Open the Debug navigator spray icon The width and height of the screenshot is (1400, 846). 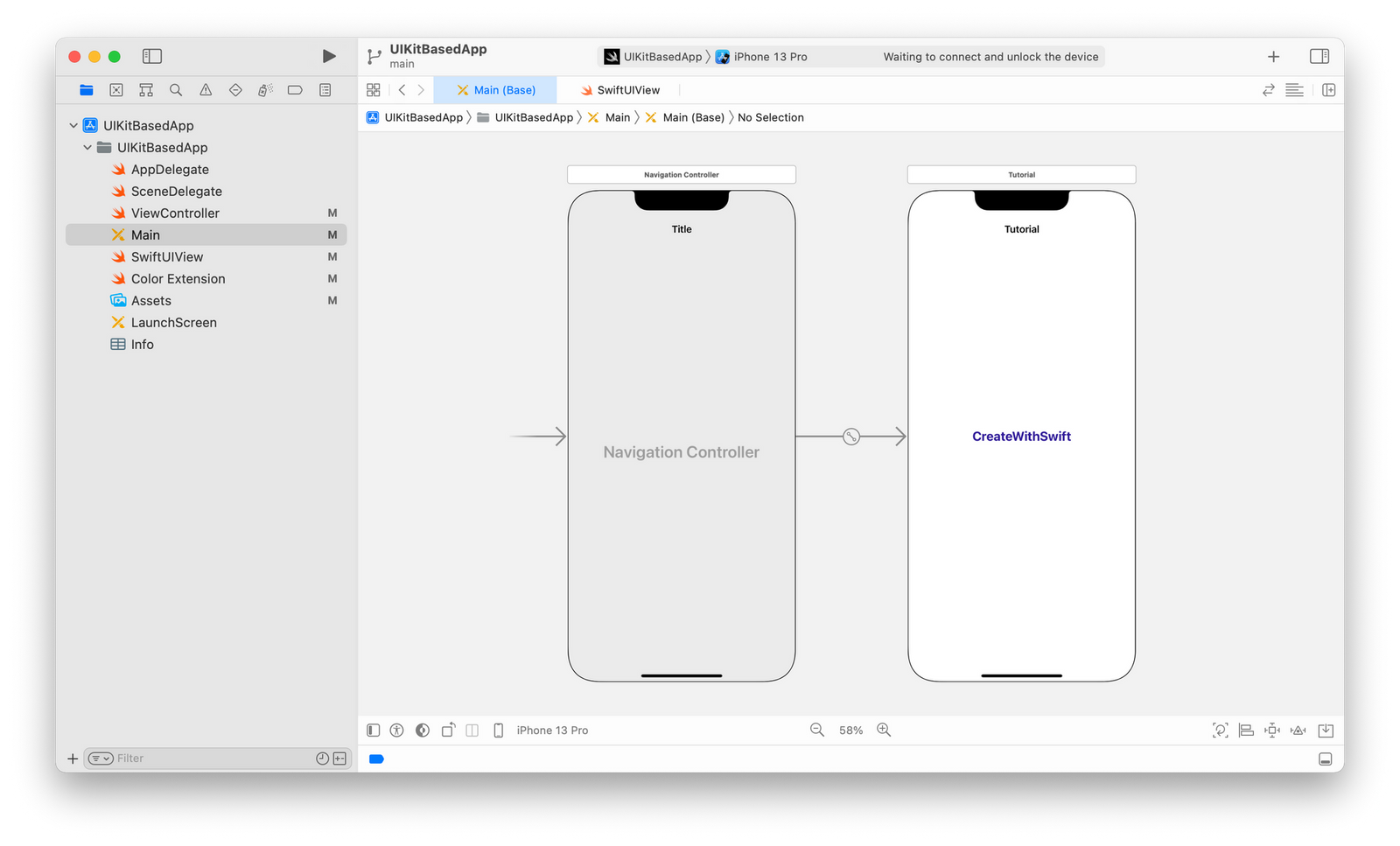[264, 89]
